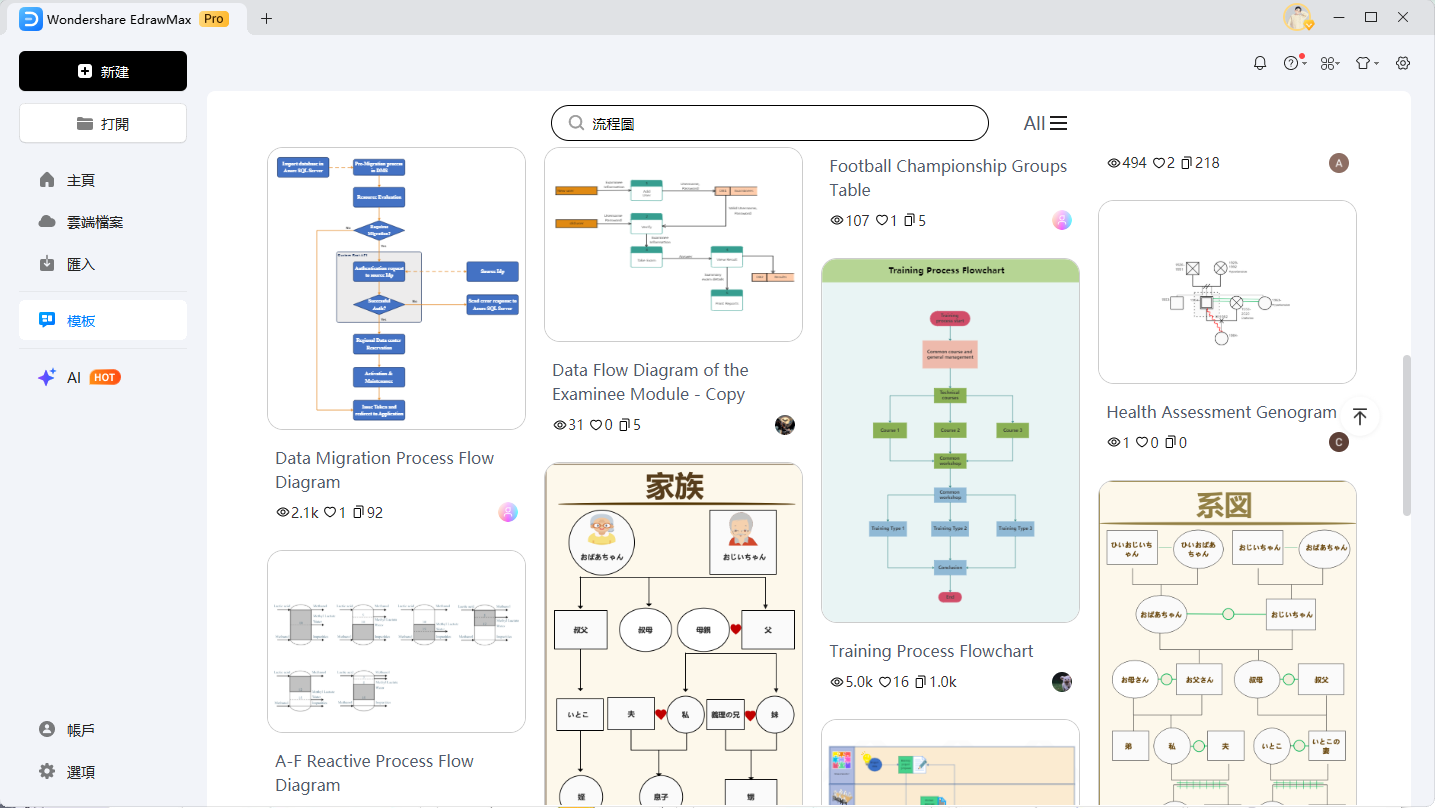Click the search magnifier icon

(576, 123)
